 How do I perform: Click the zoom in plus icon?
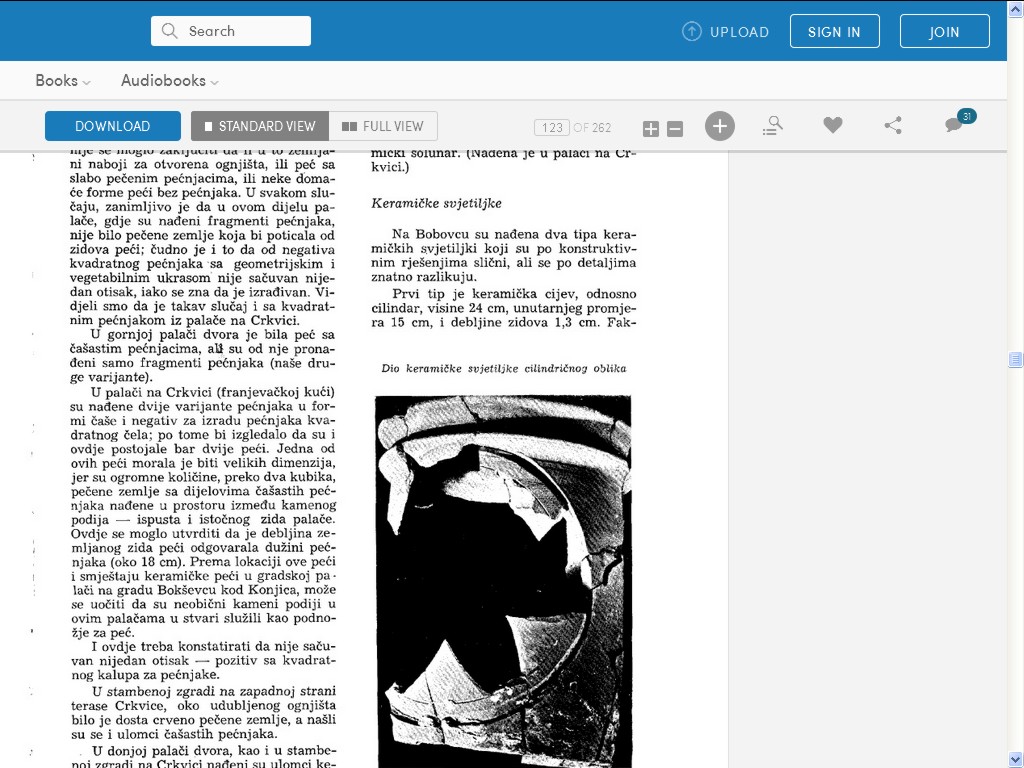point(650,129)
